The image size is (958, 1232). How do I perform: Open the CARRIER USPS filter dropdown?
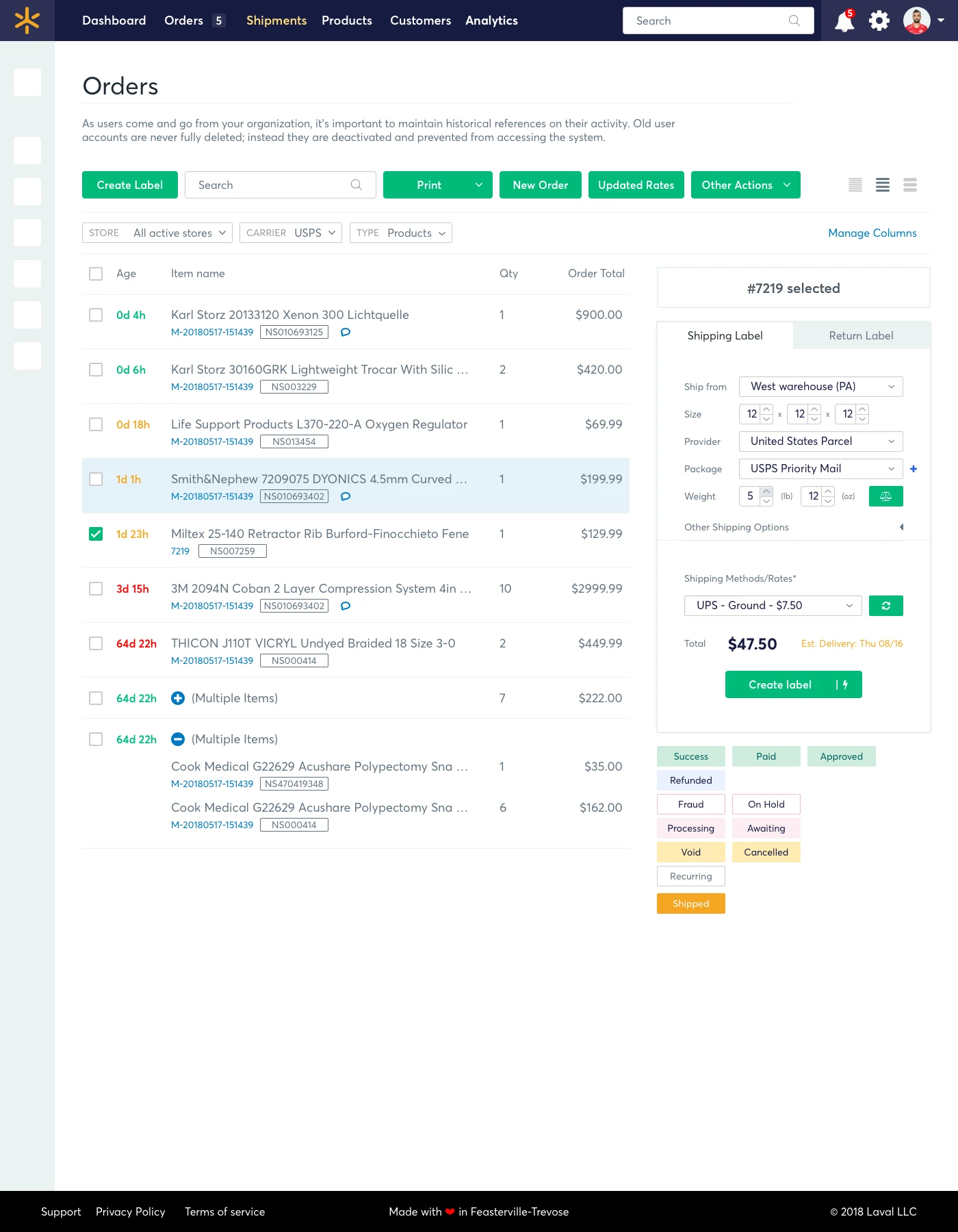tap(291, 233)
